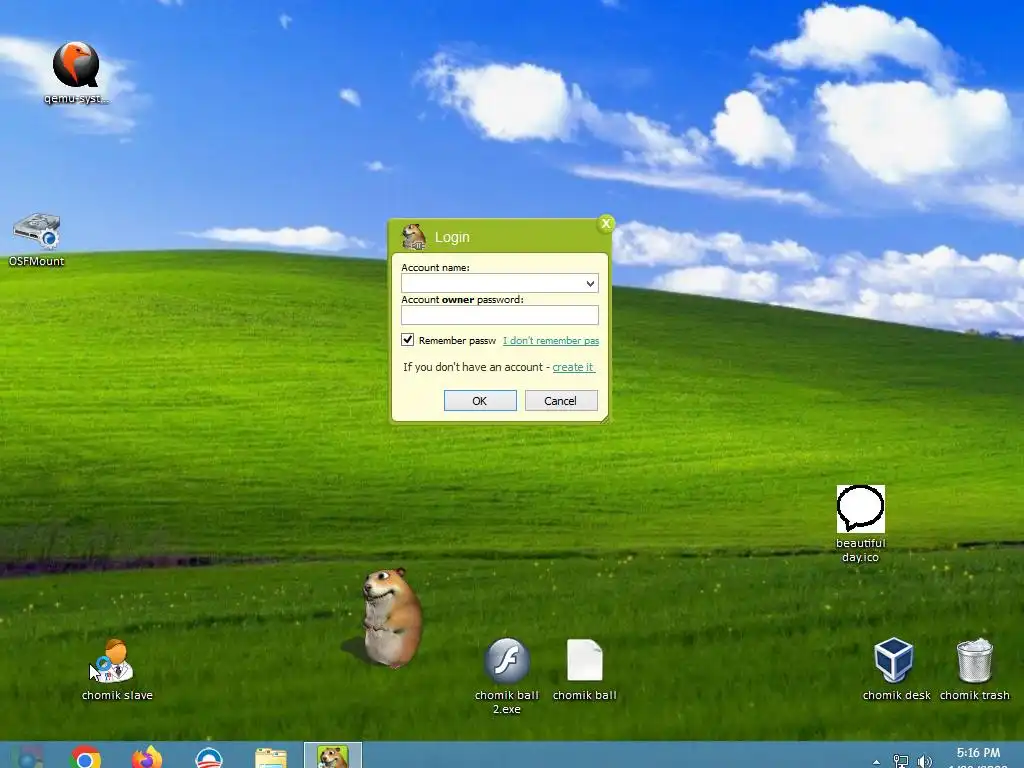Focus the Account owner password field
Viewport: 1024px width, 768px height.
[500, 315]
